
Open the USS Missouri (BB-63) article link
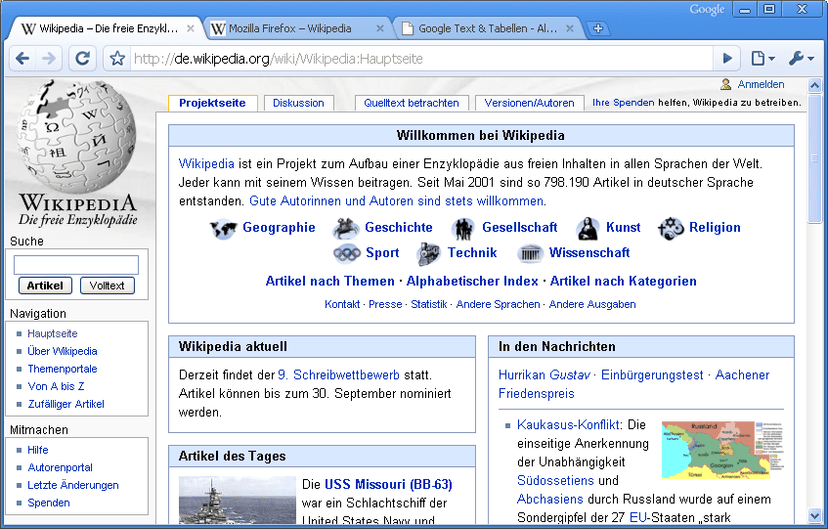click(x=388, y=484)
